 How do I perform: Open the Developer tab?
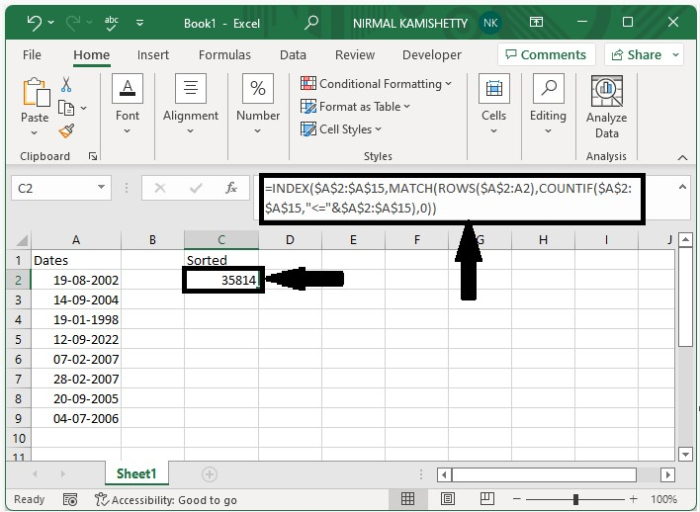pyautogui.click(x=432, y=55)
